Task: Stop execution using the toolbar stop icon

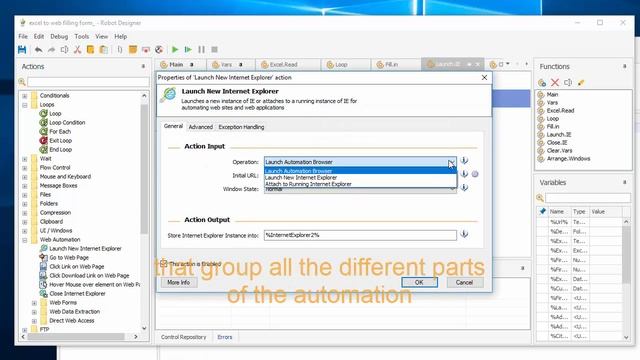Action: pyautogui.click(x=215, y=50)
